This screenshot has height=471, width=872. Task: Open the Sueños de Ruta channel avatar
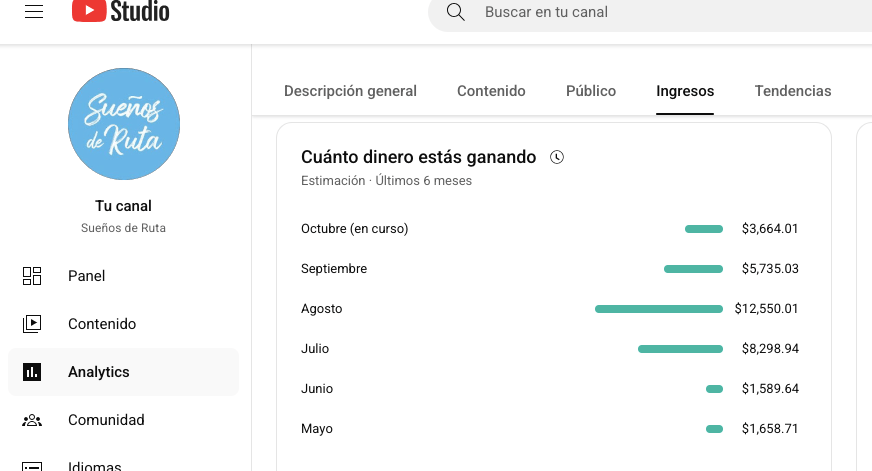click(124, 124)
